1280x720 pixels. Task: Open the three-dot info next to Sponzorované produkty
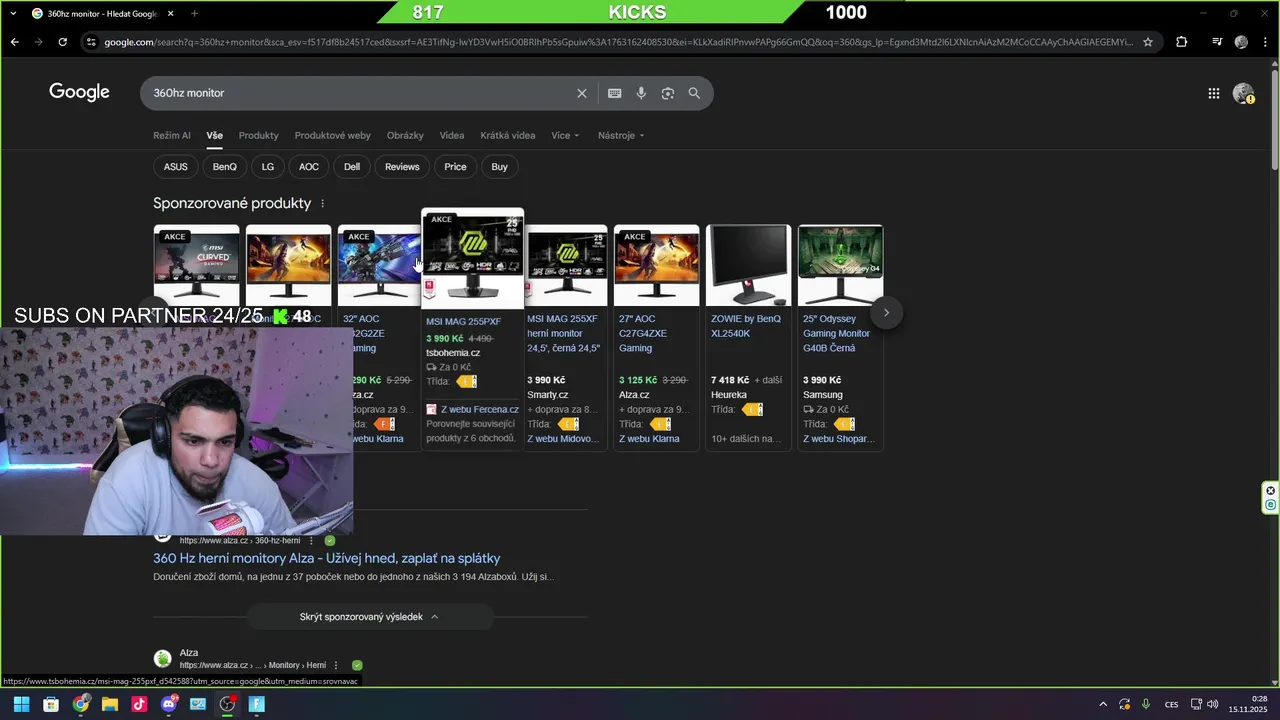(322, 203)
